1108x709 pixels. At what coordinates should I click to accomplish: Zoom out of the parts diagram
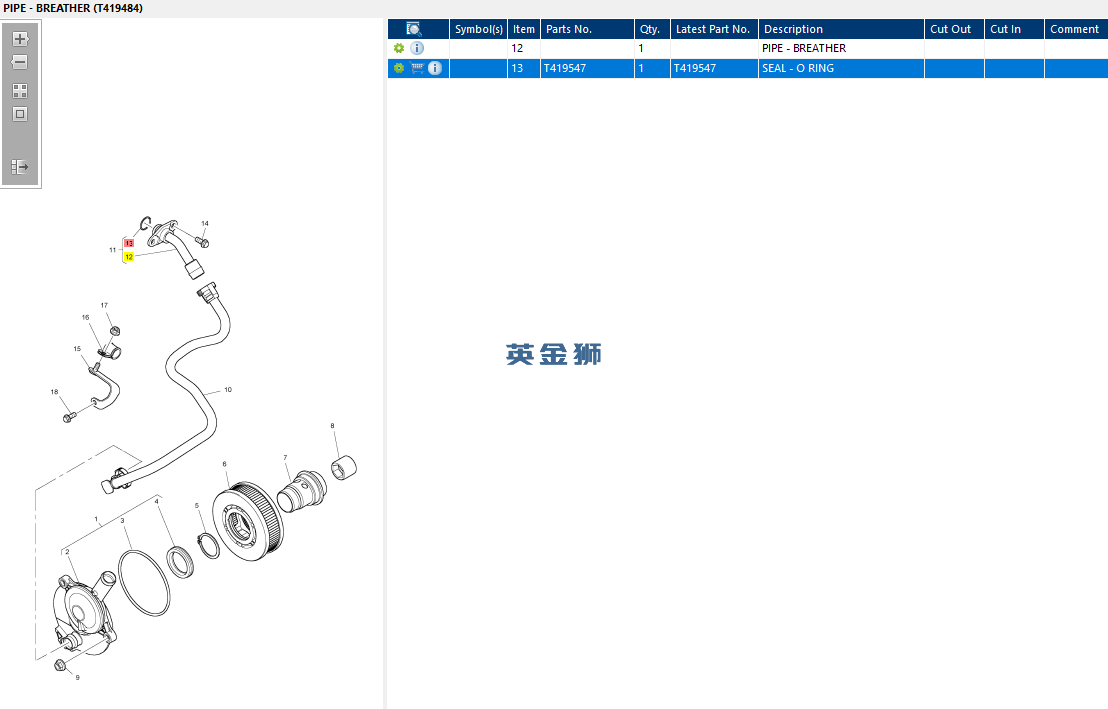tap(20, 62)
